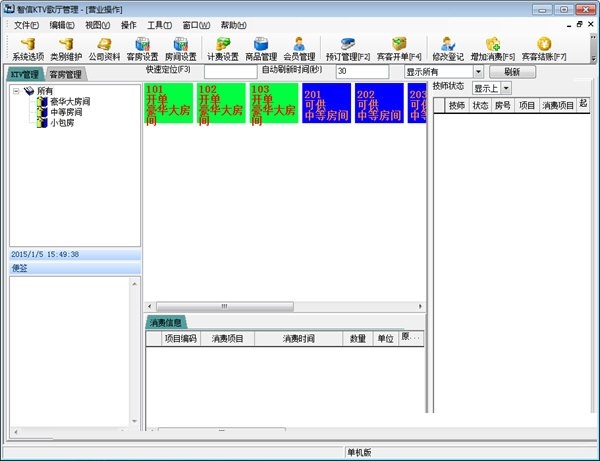Open the 操作 menu

(x=129, y=25)
